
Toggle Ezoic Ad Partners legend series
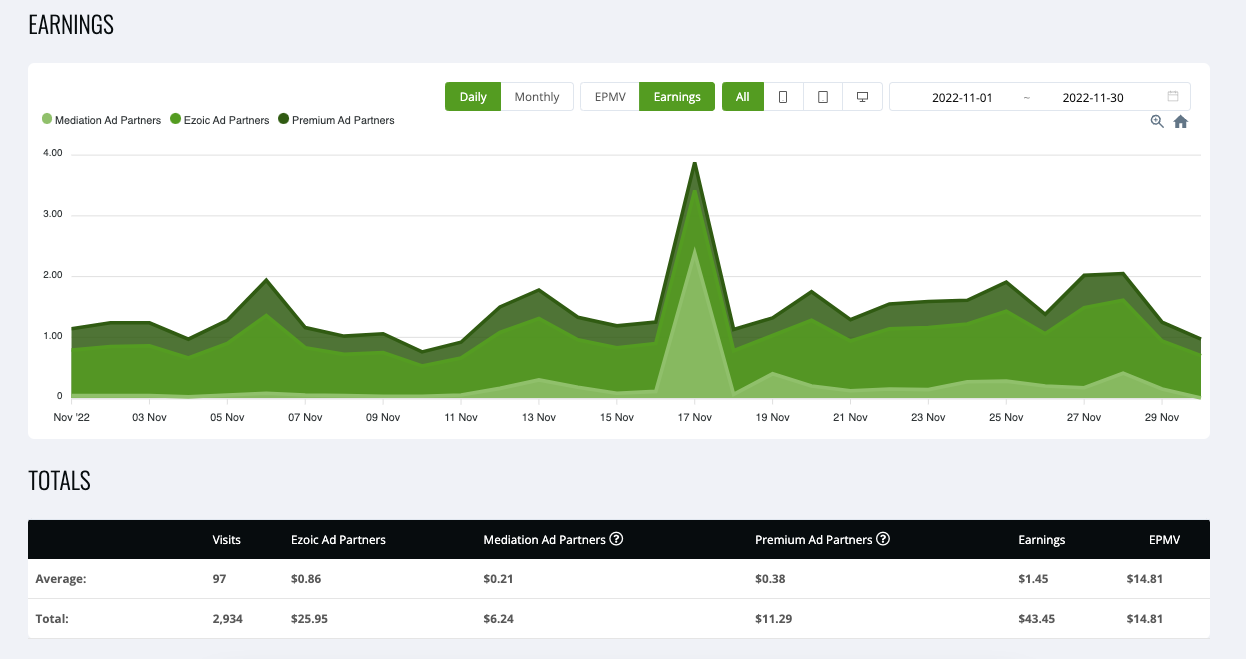pos(219,120)
